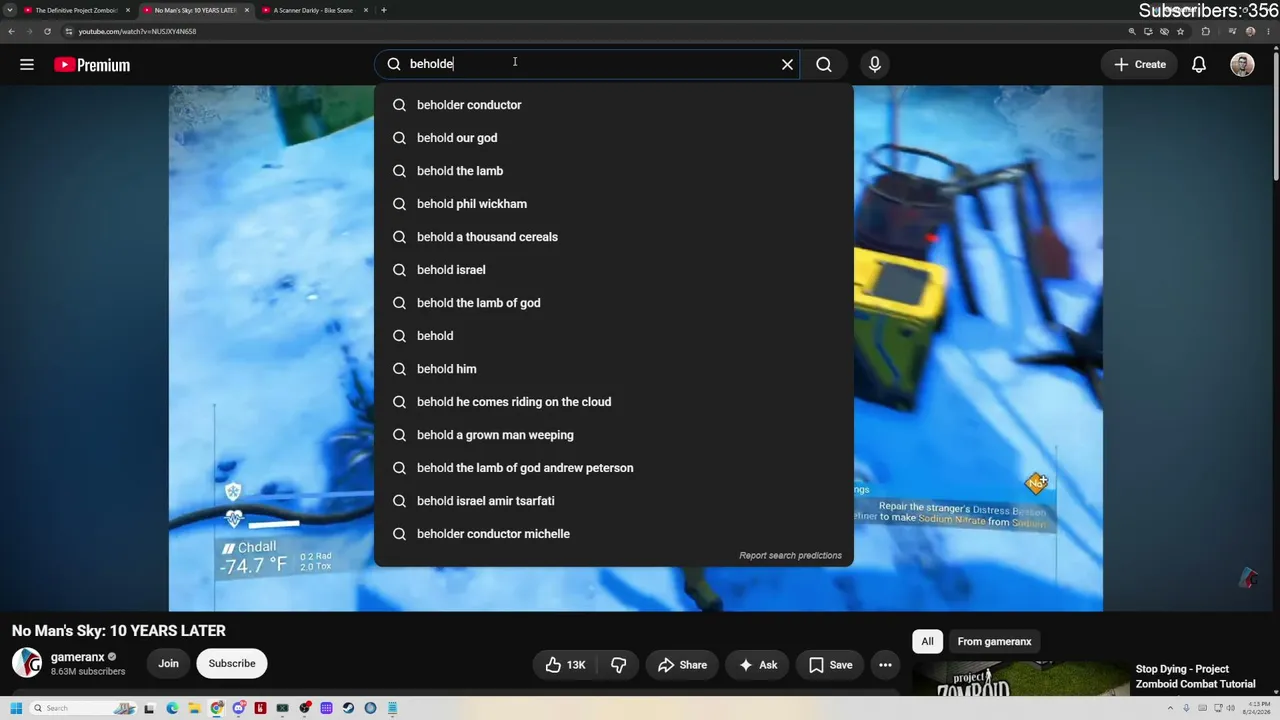The height and width of the screenshot is (720, 1280).
Task: Select the "behold the lamb of god" suggestion
Action: click(614, 303)
